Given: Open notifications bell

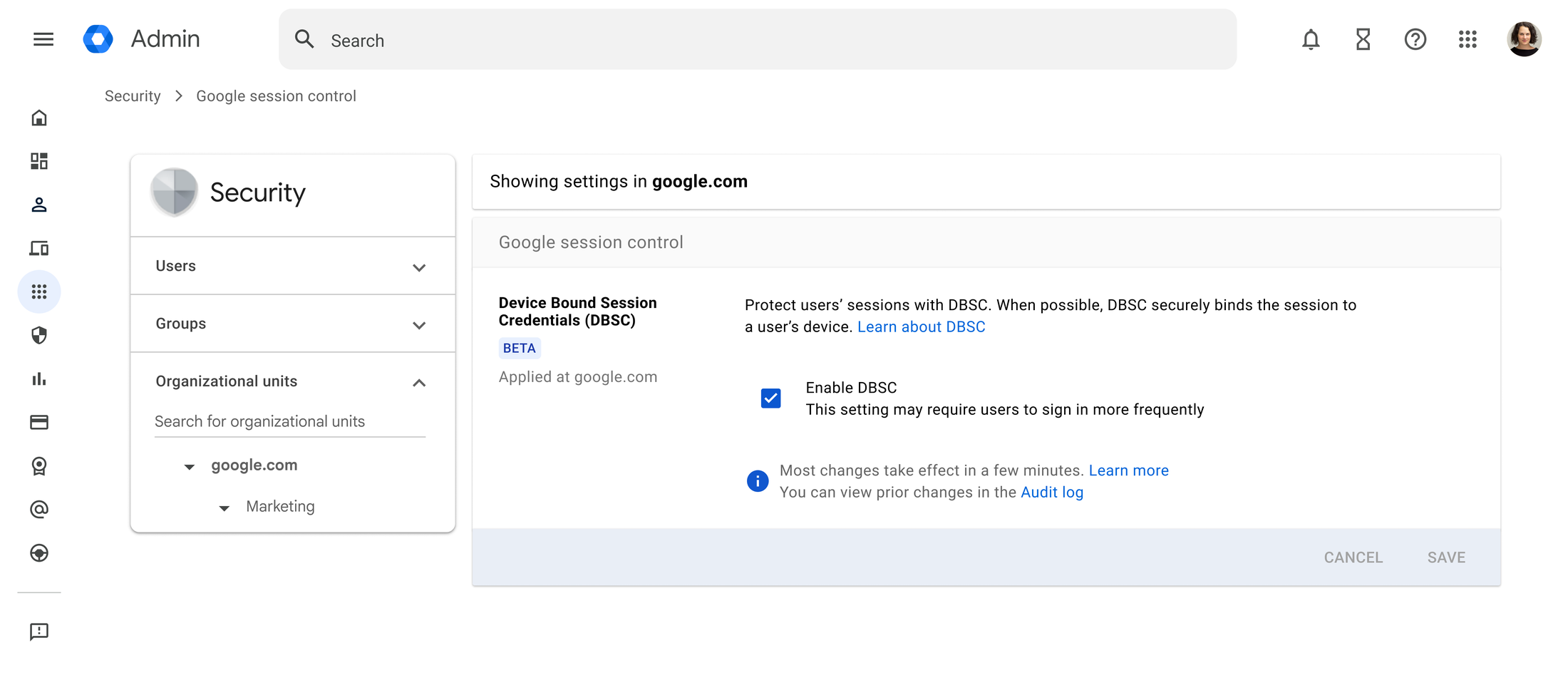Looking at the screenshot, I should point(1311,39).
